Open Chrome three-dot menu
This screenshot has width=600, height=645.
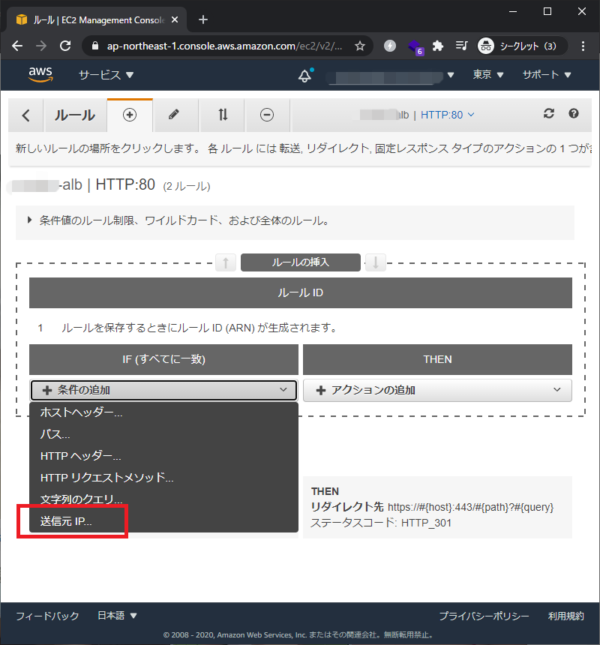click(x=583, y=46)
